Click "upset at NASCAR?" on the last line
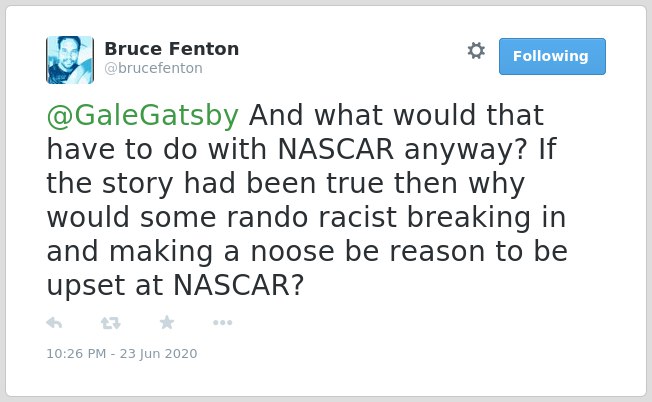Screen dimensions: 652x402 point(175,286)
